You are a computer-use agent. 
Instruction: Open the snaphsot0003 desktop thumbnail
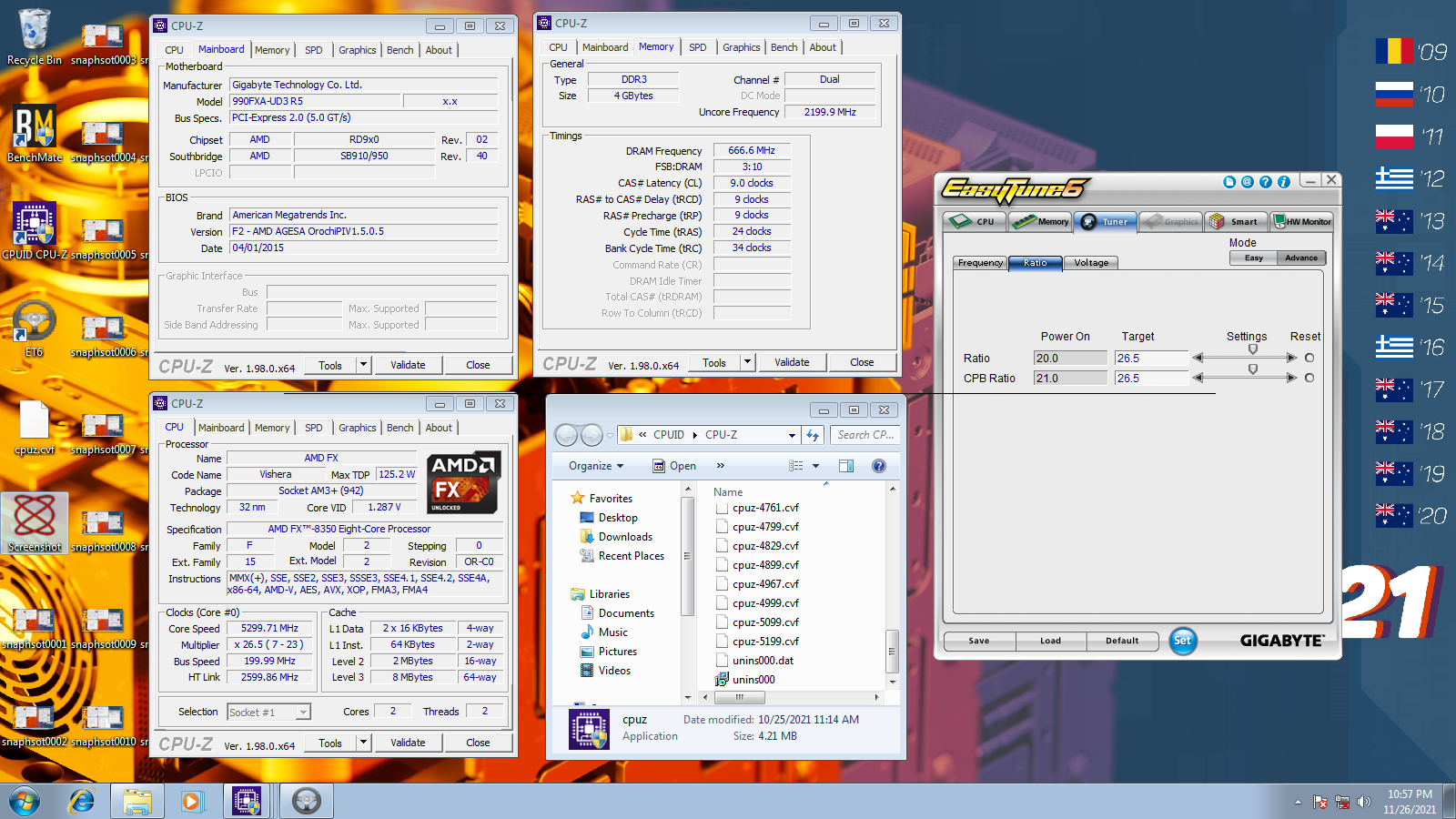[x=103, y=44]
